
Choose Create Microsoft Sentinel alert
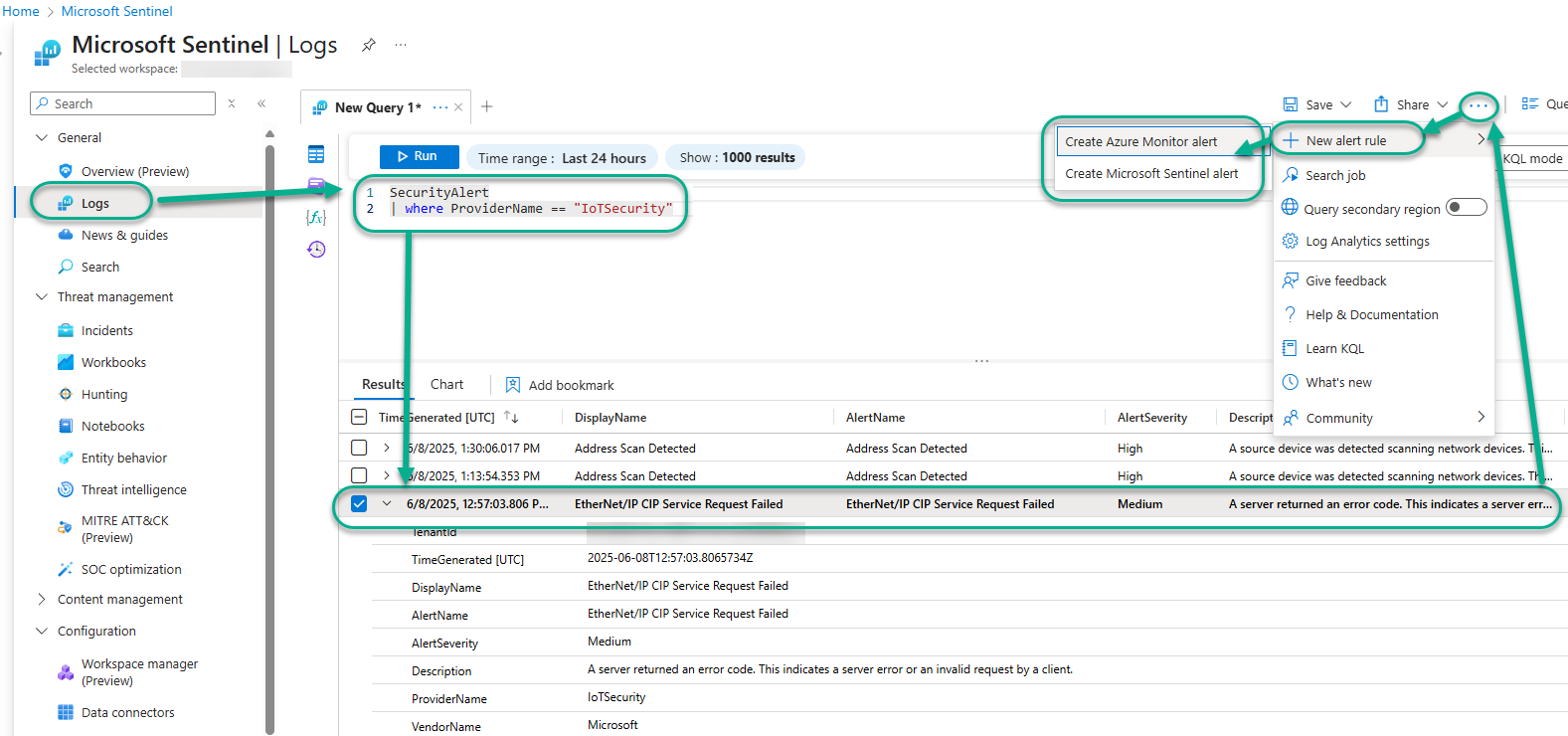[1151, 173]
